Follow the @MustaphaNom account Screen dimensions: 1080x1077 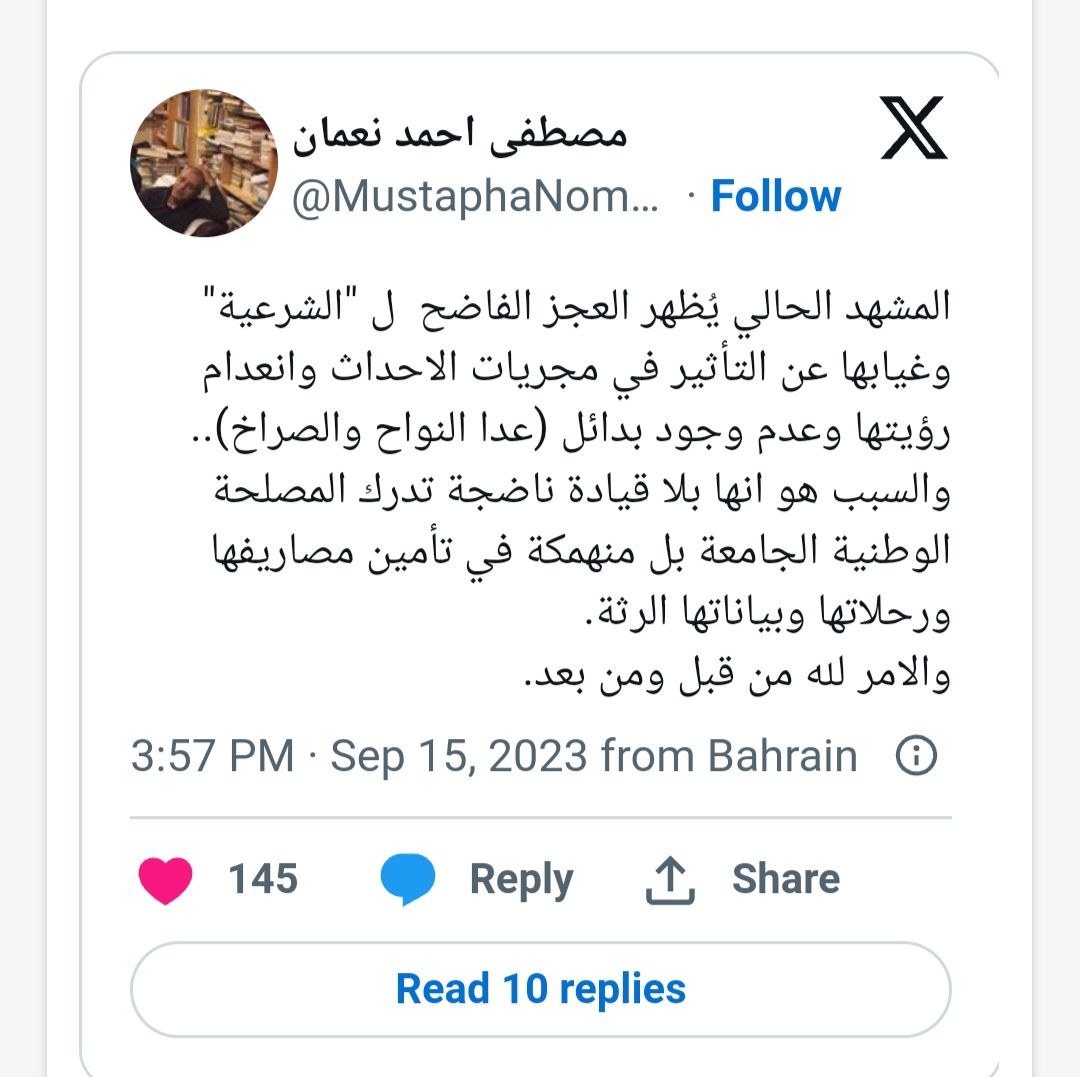[776, 196]
